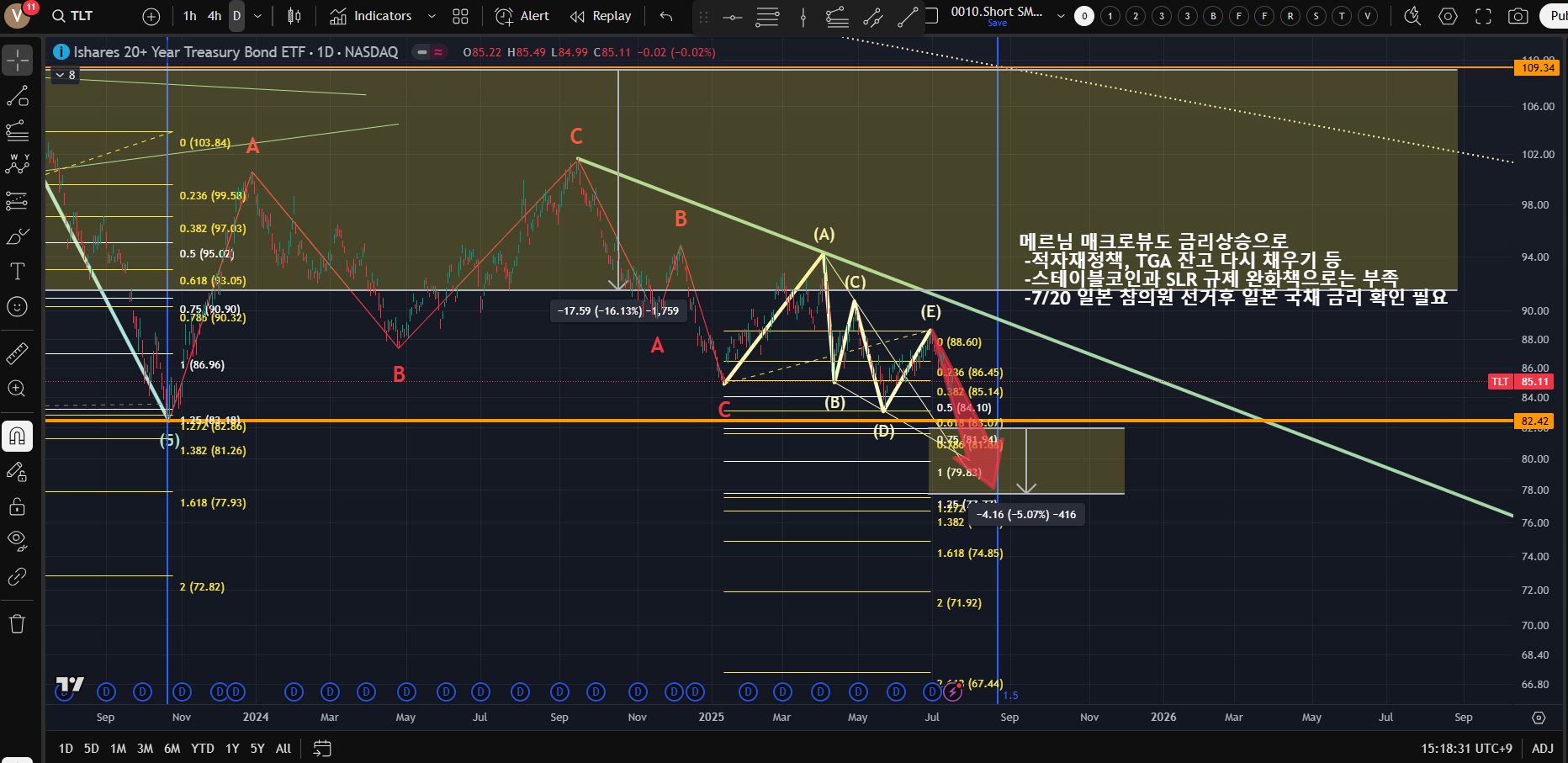
Task: Open layout name dropdown next to 0010.Short
Action: (1060, 16)
